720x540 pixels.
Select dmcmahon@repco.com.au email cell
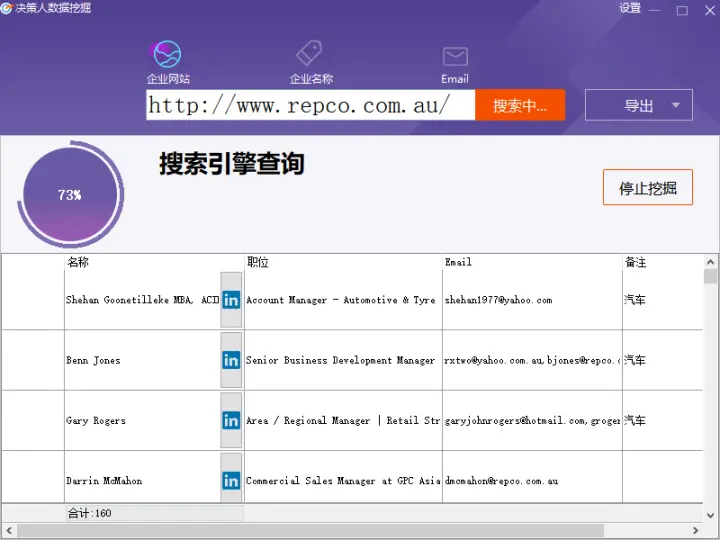click(532, 481)
